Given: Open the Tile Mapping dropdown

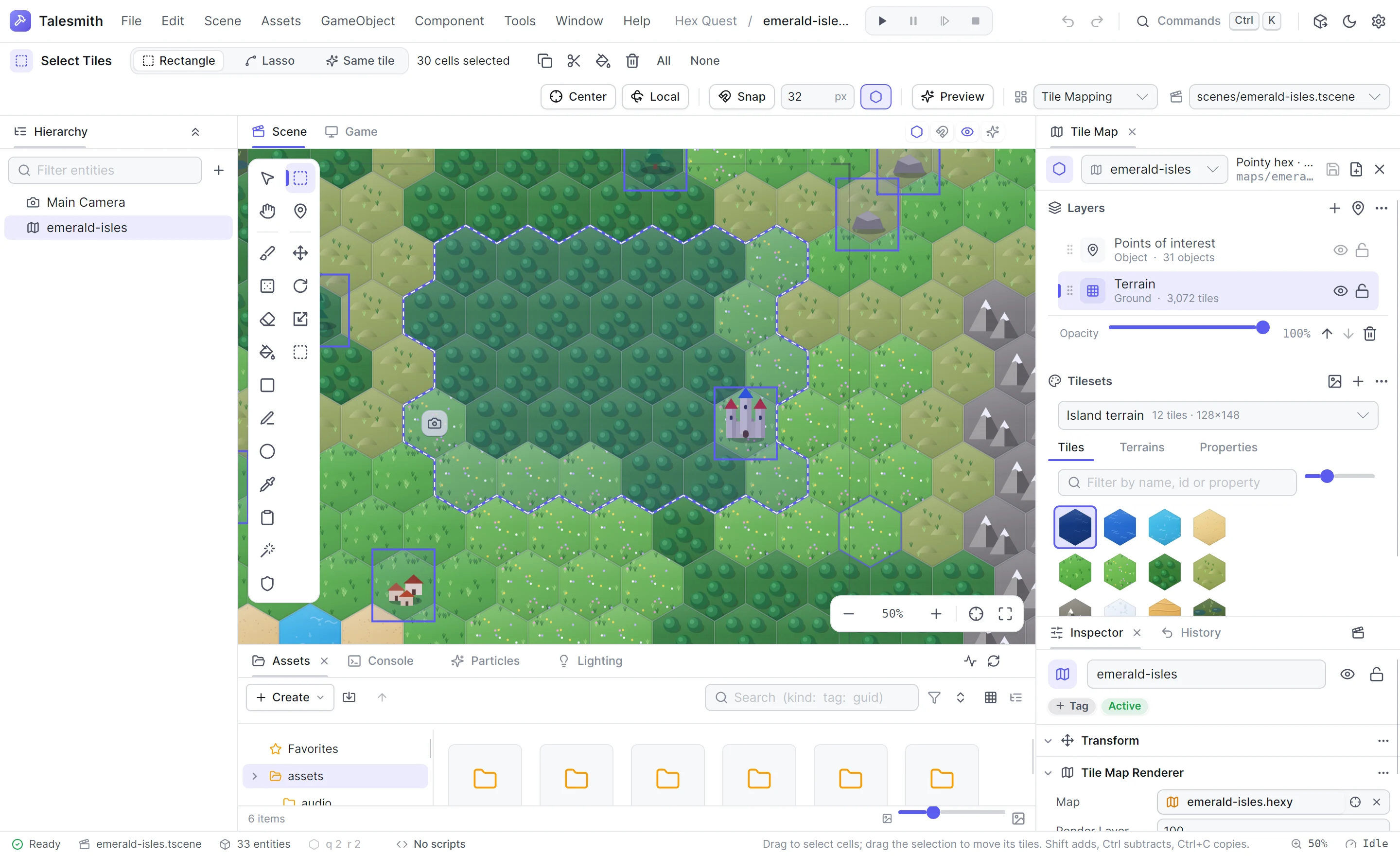Looking at the screenshot, I should pyautogui.click(x=1095, y=97).
